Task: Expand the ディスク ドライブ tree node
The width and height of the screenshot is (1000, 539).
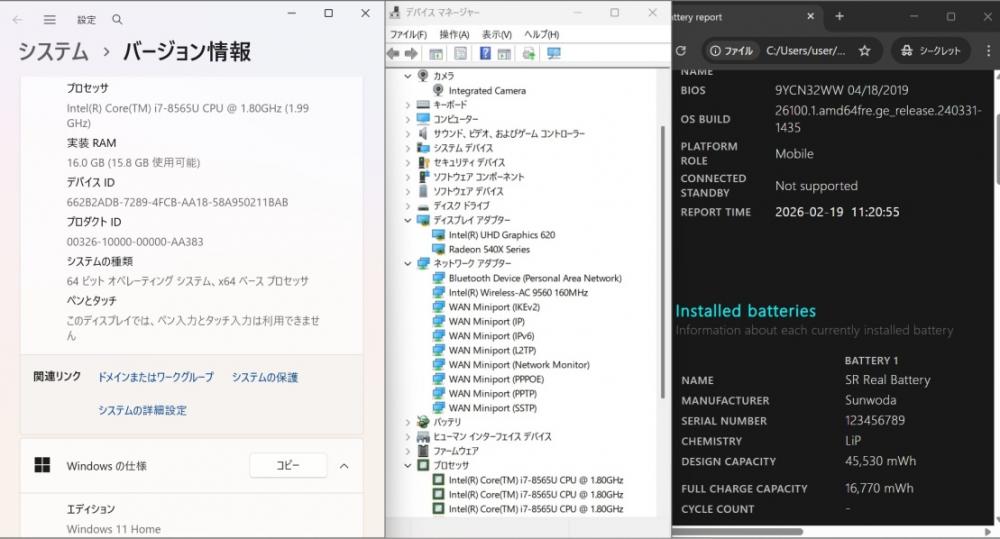Action: click(408, 206)
